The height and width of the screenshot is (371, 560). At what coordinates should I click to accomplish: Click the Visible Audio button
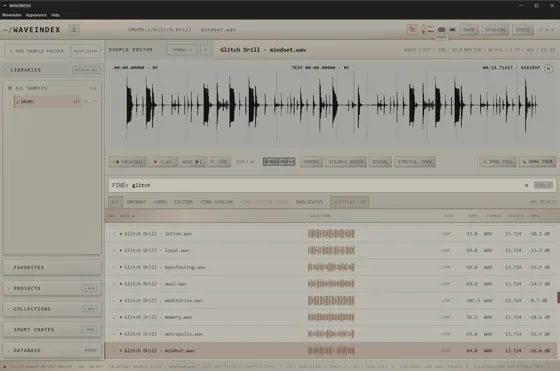coord(346,162)
